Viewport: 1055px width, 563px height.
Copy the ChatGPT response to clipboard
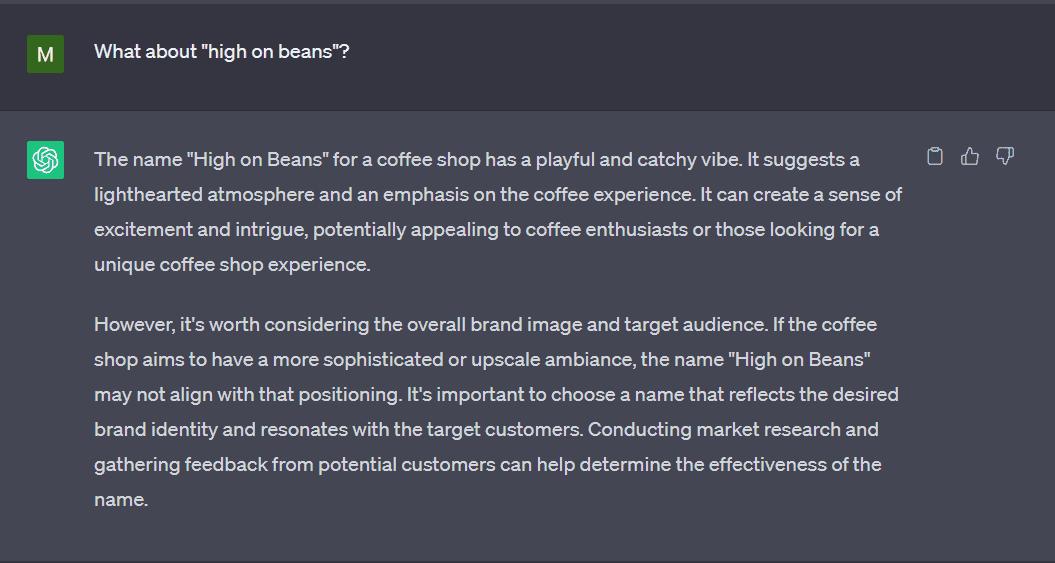tap(935, 156)
